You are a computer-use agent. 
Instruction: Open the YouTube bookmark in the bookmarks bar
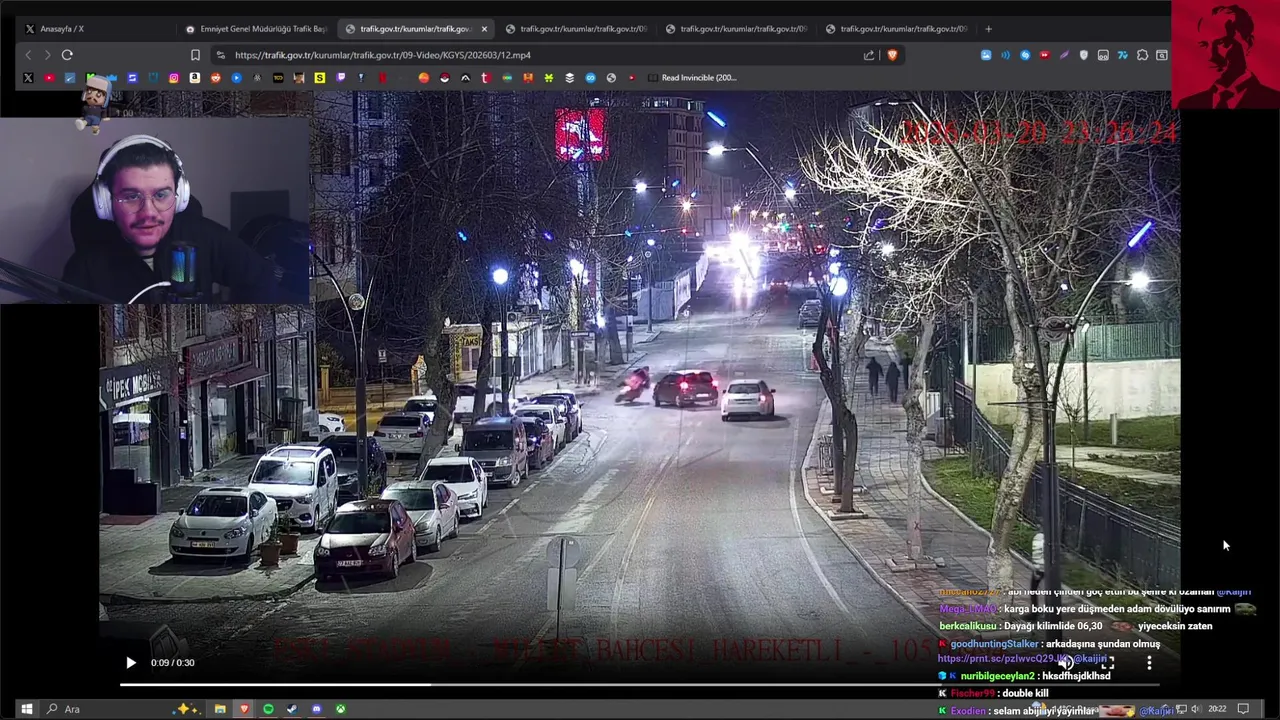pyautogui.click(x=49, y=77)
